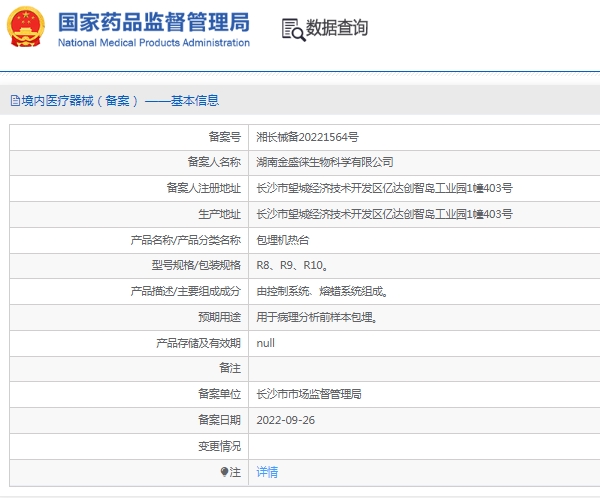This screenshot has width=600, height=498.
Task: Click the 备案号 label
Action: [225, 137]
